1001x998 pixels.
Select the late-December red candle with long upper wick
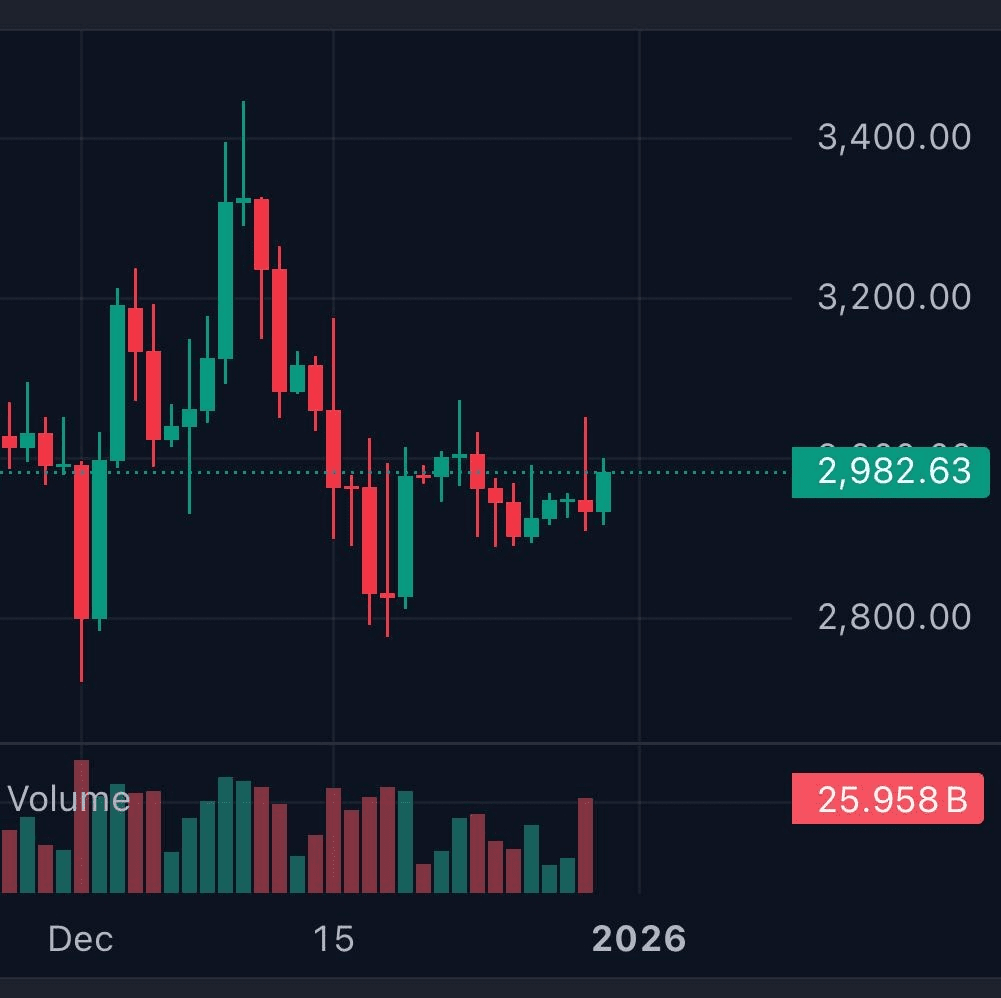pos(585,506)
